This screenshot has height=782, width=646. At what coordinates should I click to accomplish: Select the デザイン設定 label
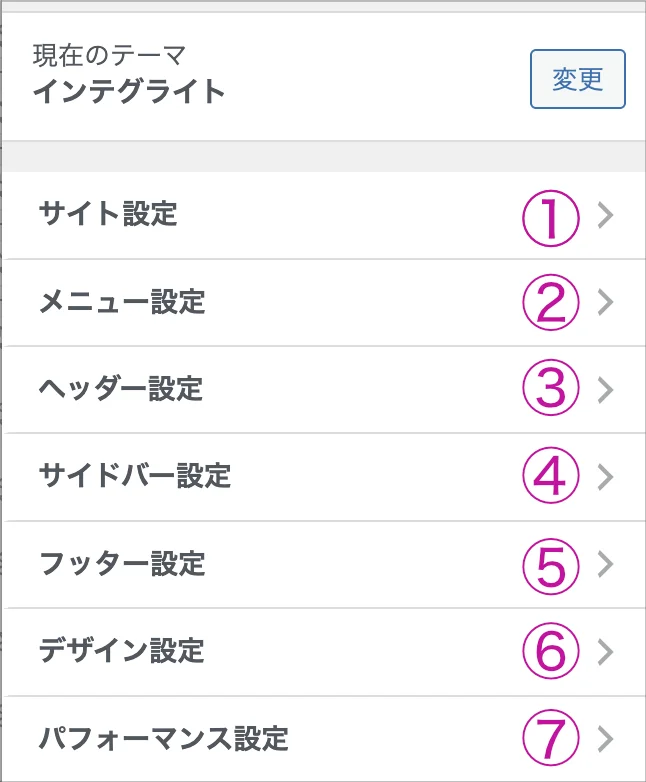(x=122, y=650)
